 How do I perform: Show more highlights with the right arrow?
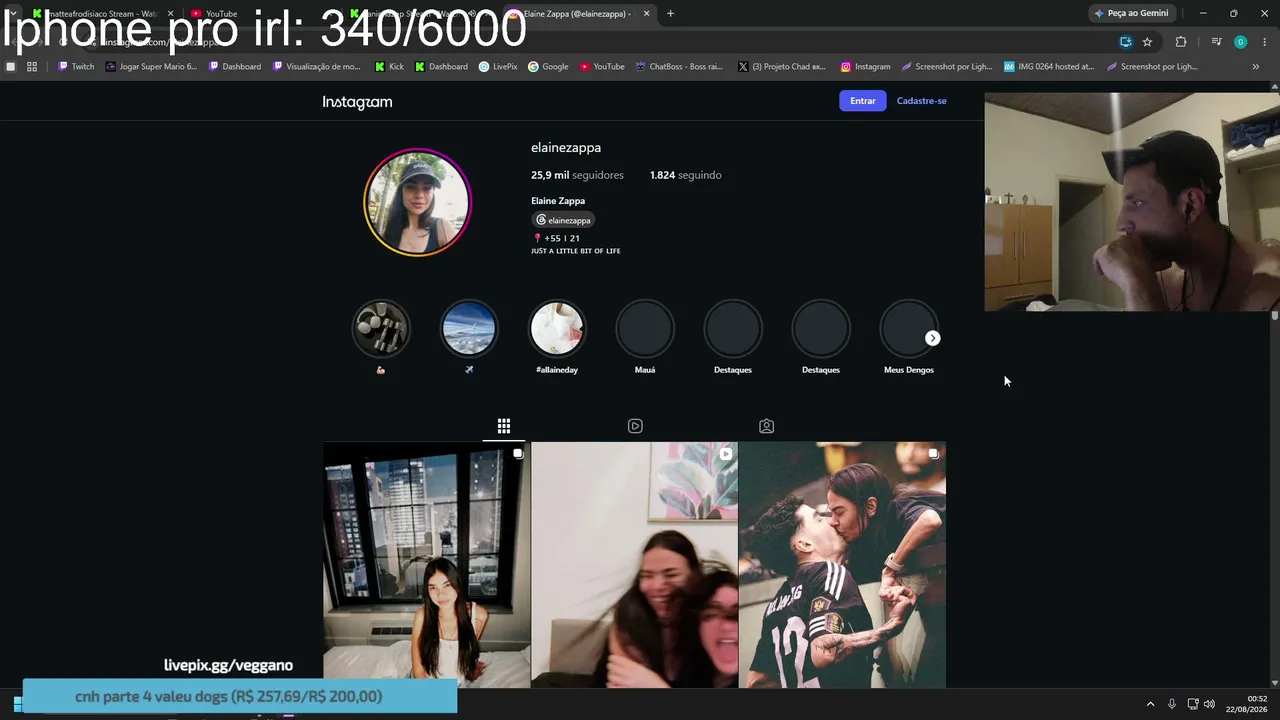[x=932, y=338]
